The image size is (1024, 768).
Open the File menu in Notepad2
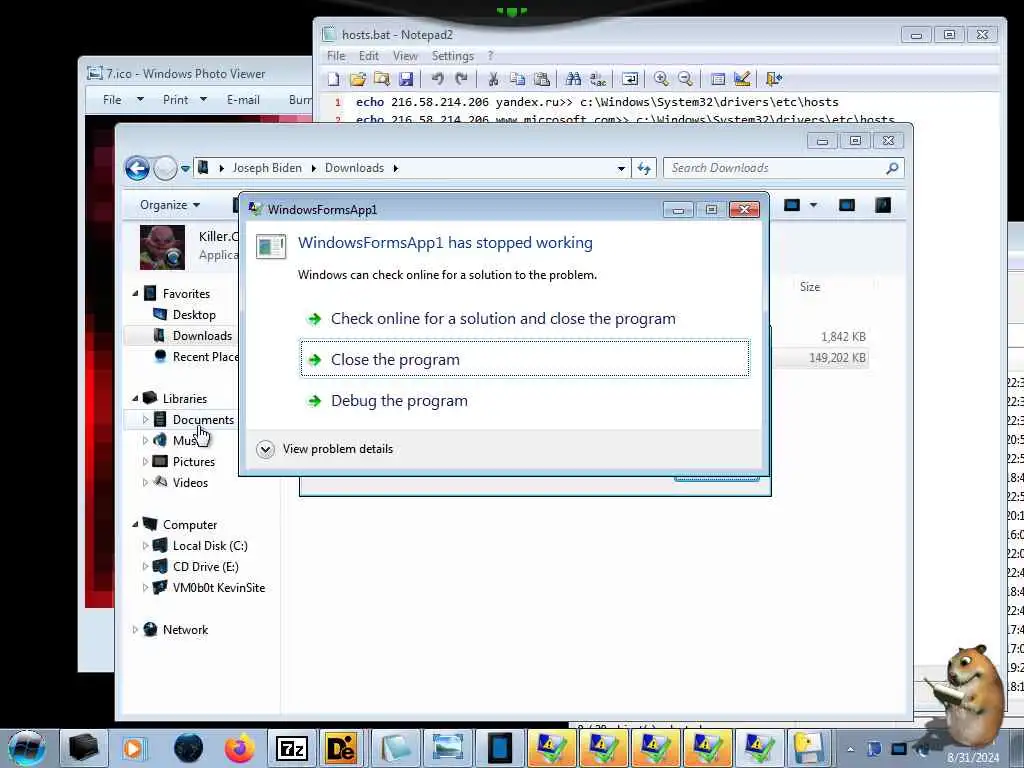point(336,56)
